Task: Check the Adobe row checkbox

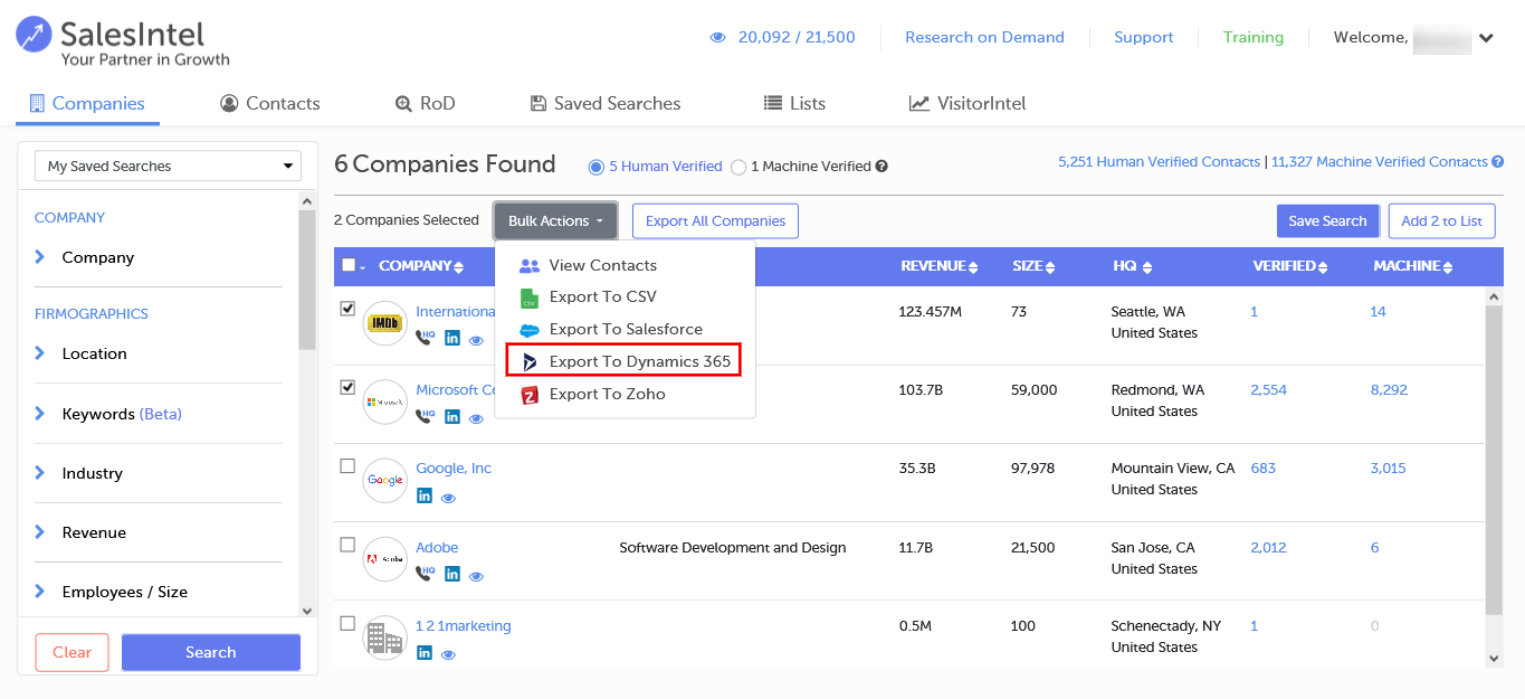Action: point(348,545)
